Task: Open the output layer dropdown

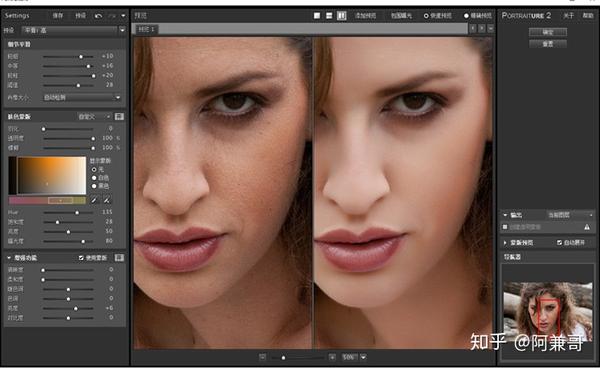Action: (570, 215)
